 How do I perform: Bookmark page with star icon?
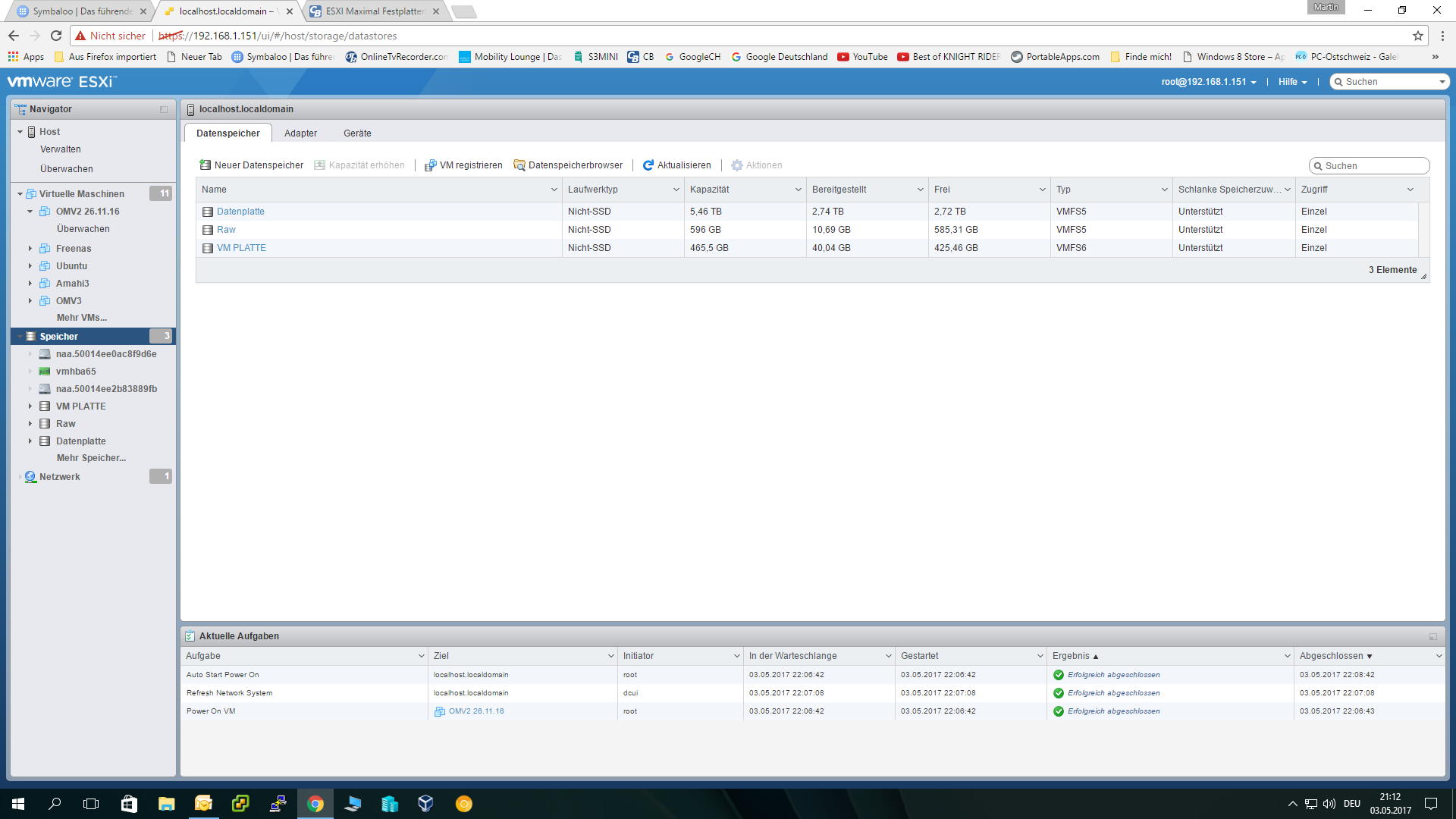(x=1417, y=36)
